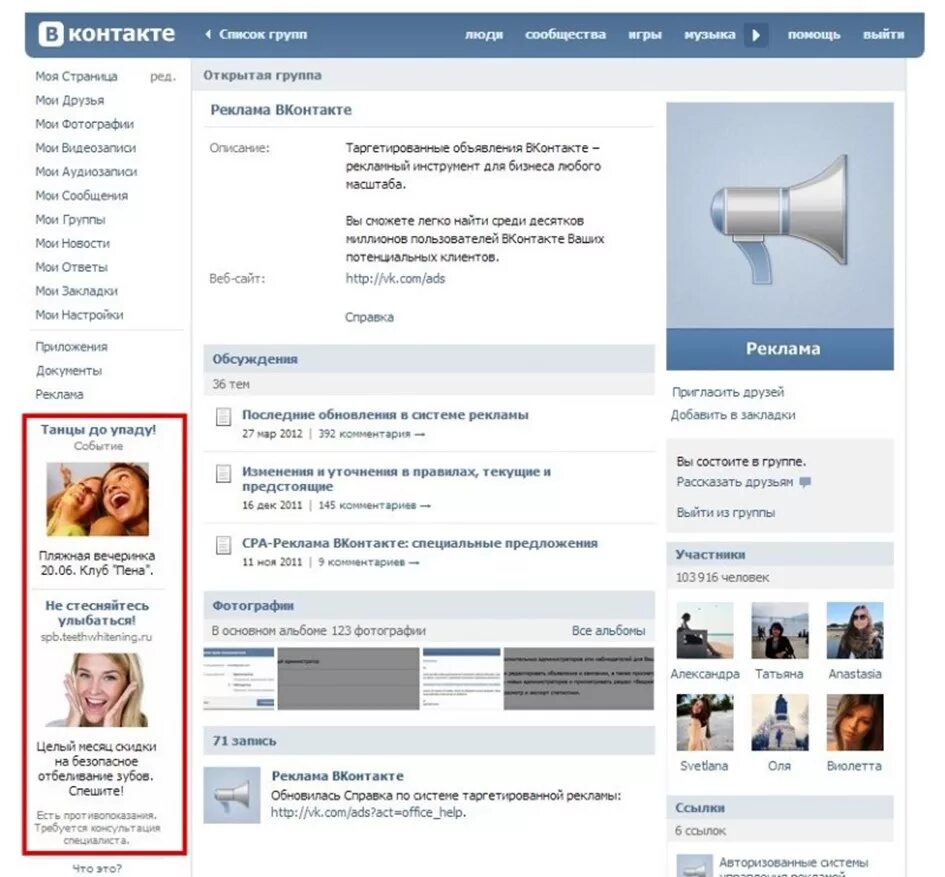The height and width of the screenshot is (877, 945).
Task: Open first photo thumbnail in Фотографии
Action: [x=239, y=679]
